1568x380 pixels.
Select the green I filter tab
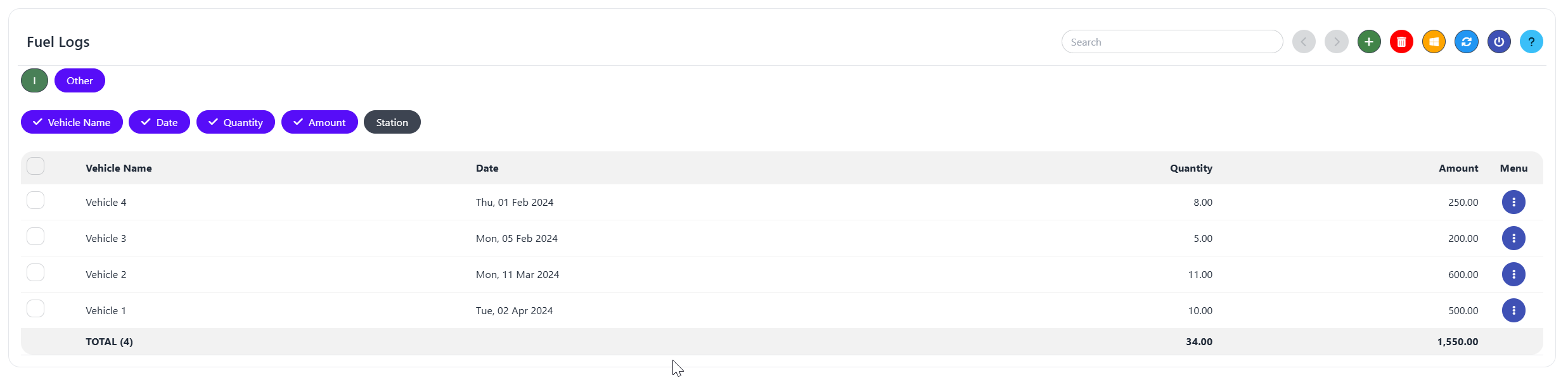tap(34, 80)
